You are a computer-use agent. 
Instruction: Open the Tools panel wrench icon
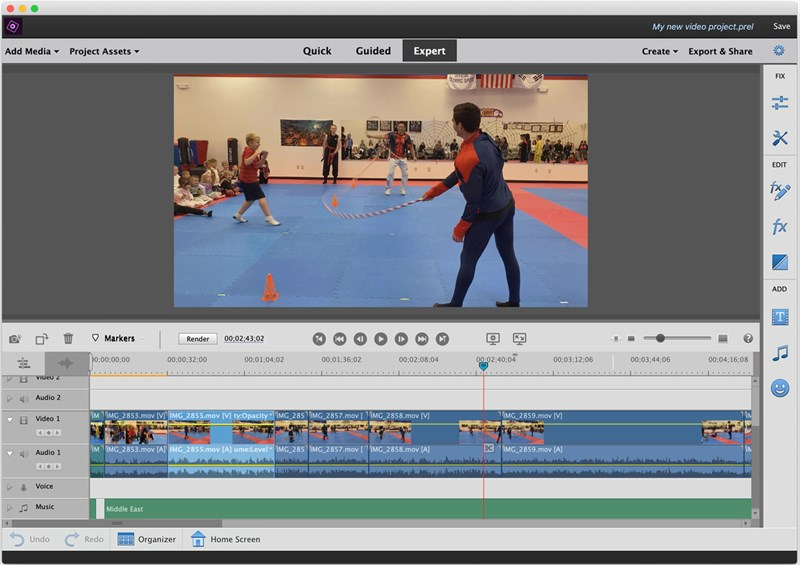click(780, 138)
